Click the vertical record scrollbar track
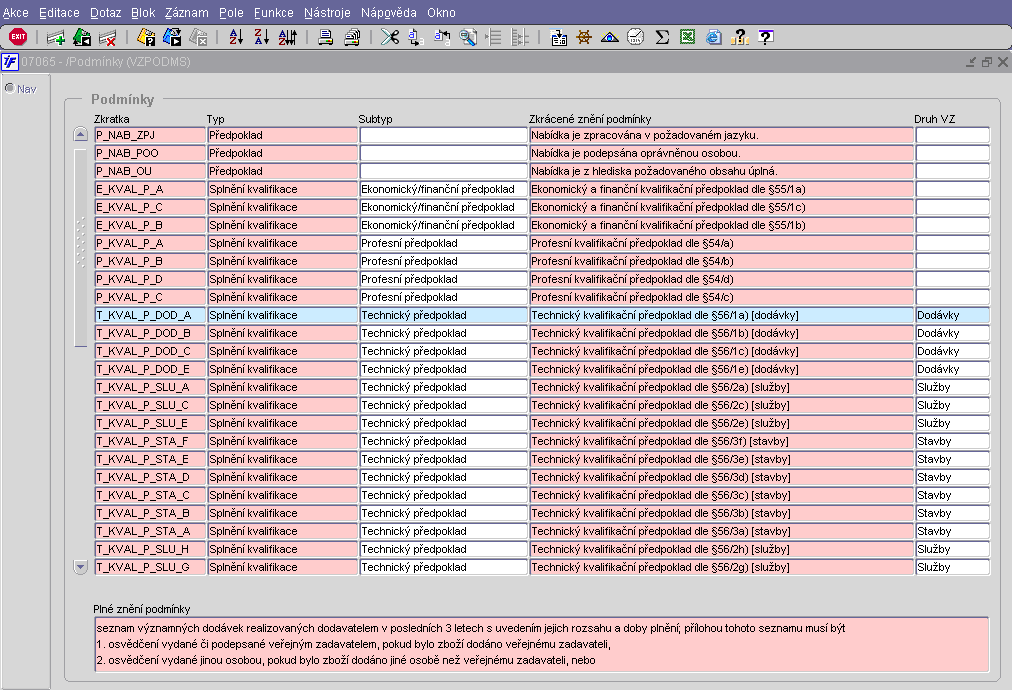The image size is (1012, 690). coord(81,249)
